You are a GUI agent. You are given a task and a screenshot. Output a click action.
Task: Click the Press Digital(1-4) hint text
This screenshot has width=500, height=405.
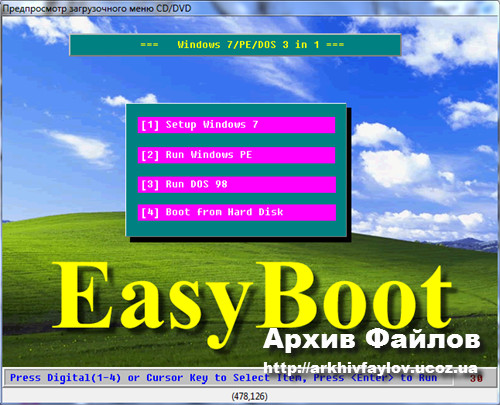pos(65,378)
